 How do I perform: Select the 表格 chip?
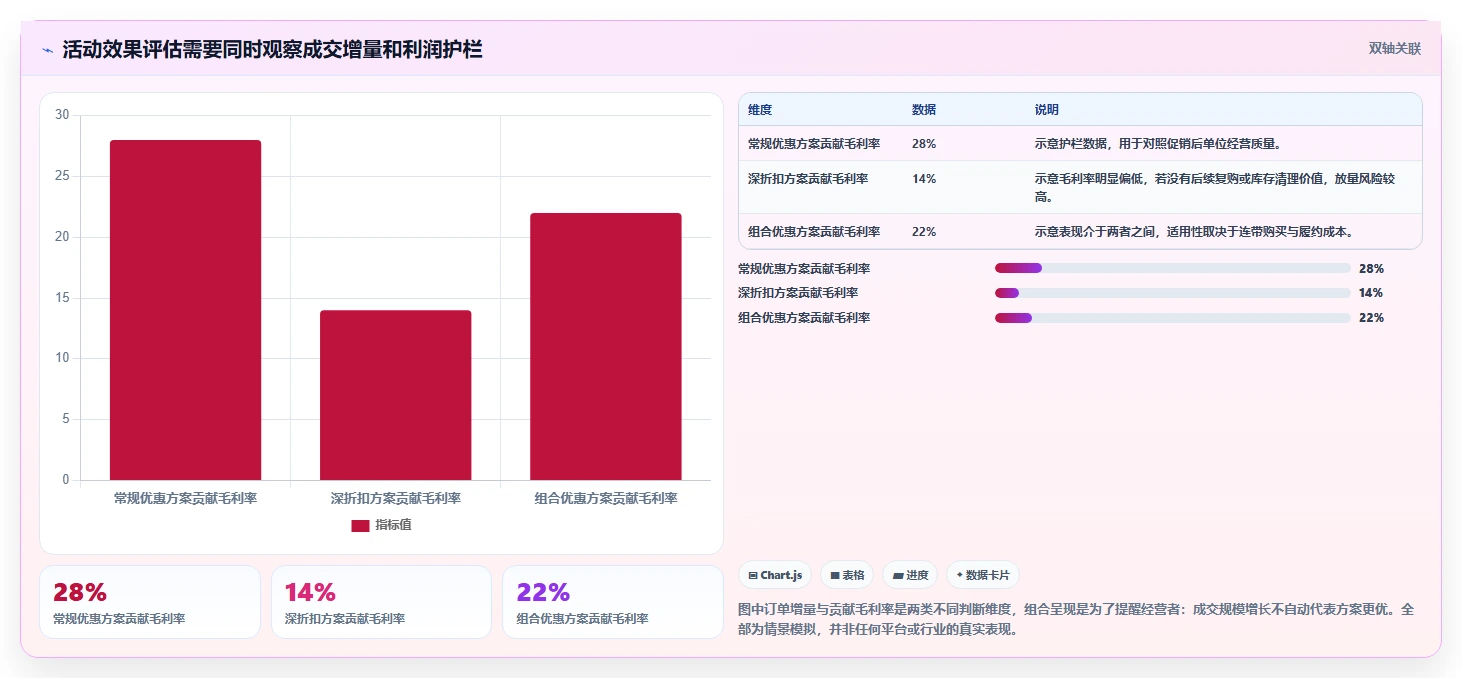click(x=847, y=575)
